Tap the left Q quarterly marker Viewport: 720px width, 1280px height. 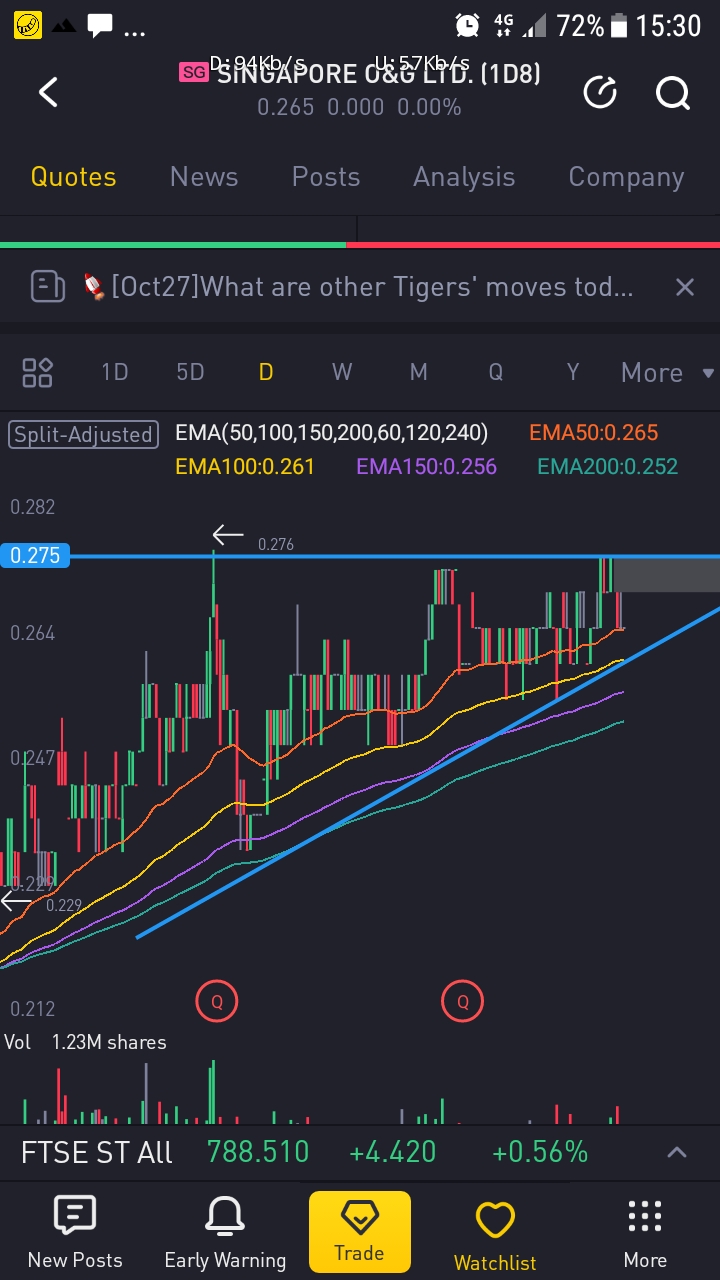coord(217,1001)
